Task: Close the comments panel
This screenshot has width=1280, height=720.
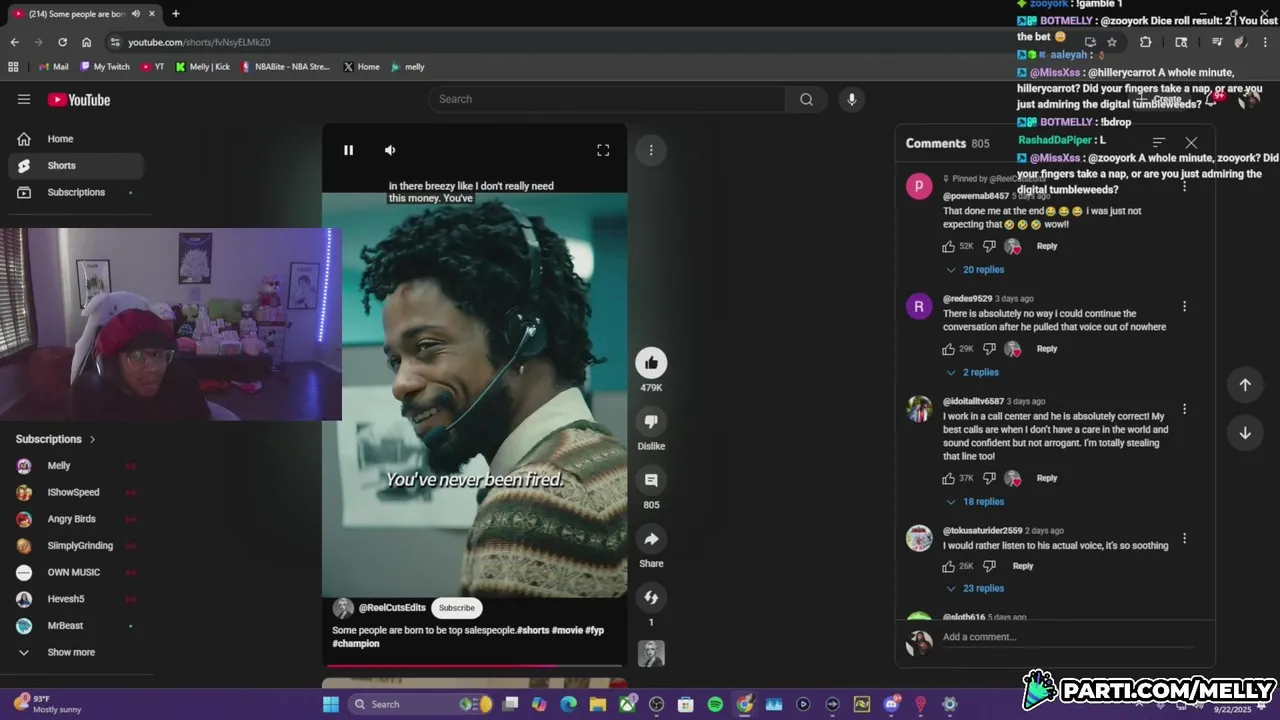Action: point(1191,143)
